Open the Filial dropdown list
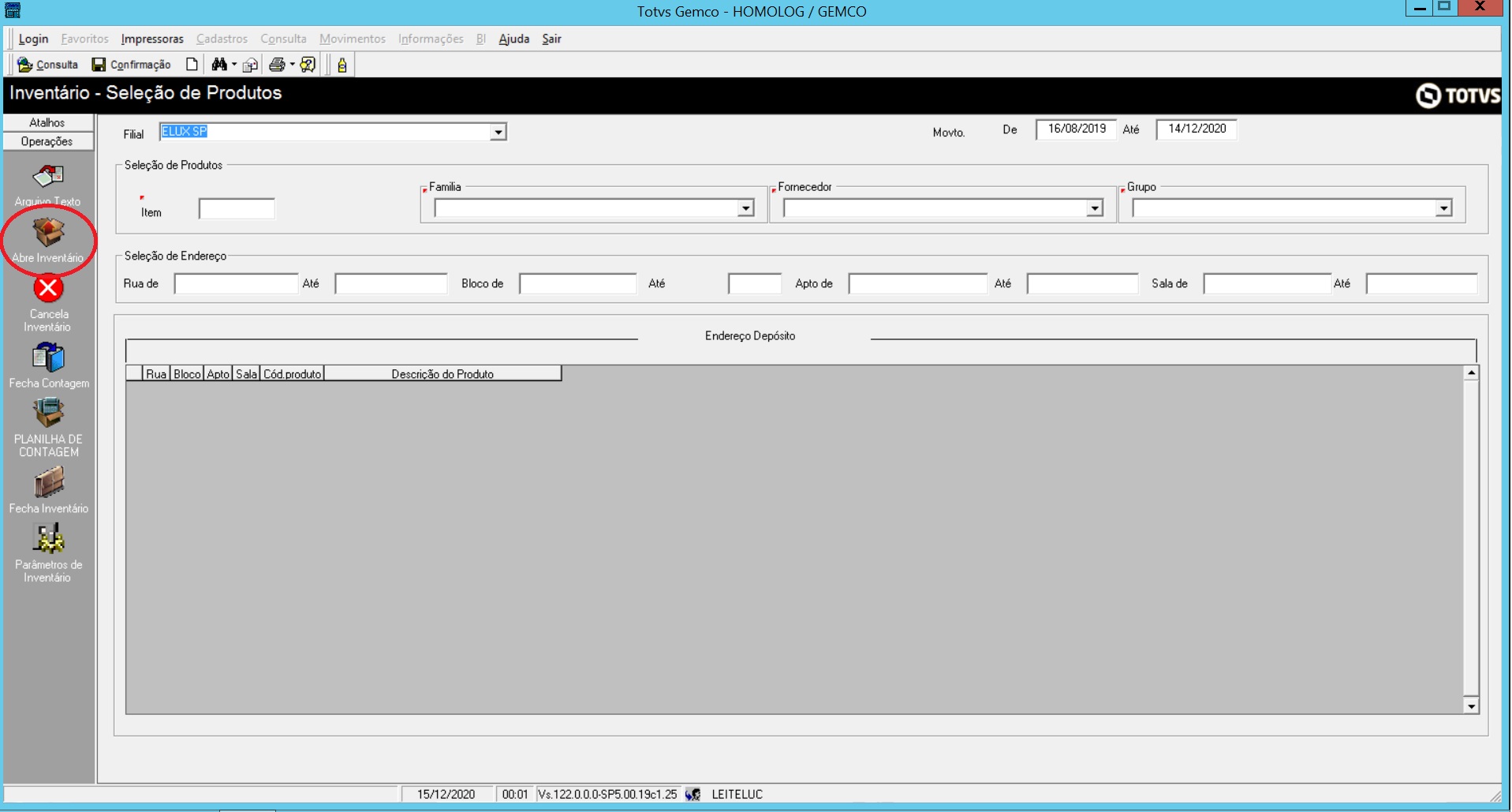1512x812 pixels. coord(498,132)
